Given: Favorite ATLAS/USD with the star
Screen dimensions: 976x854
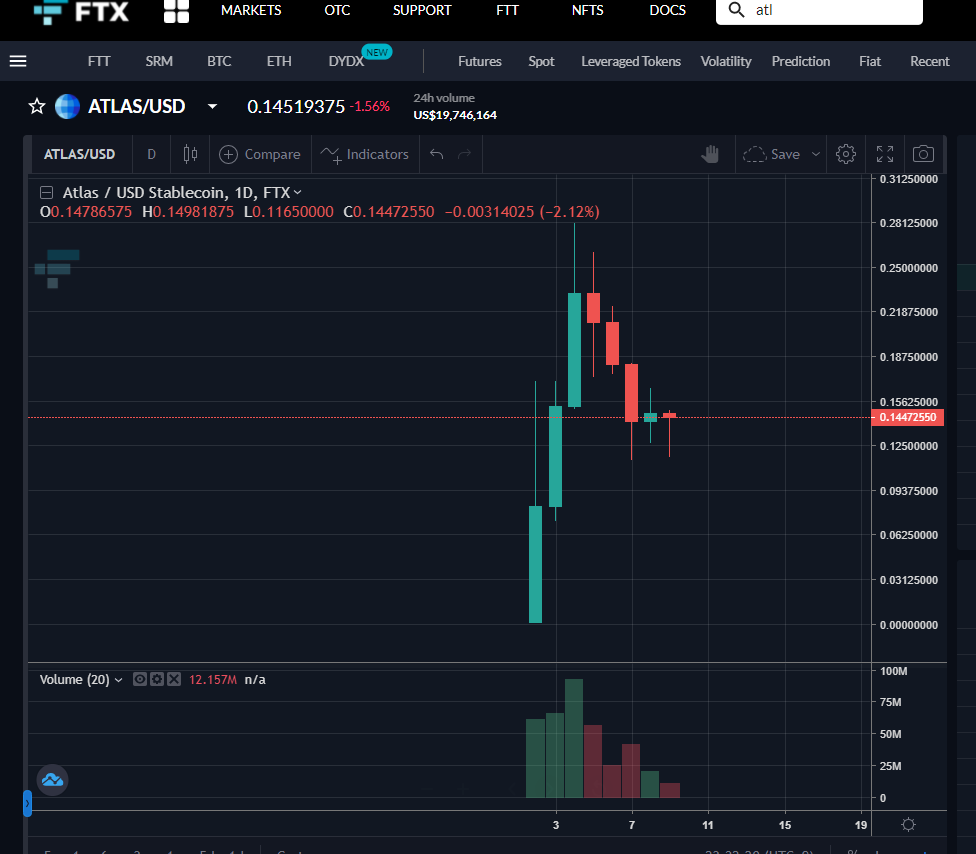Looking at the screenshot, I should click(37, 106).
